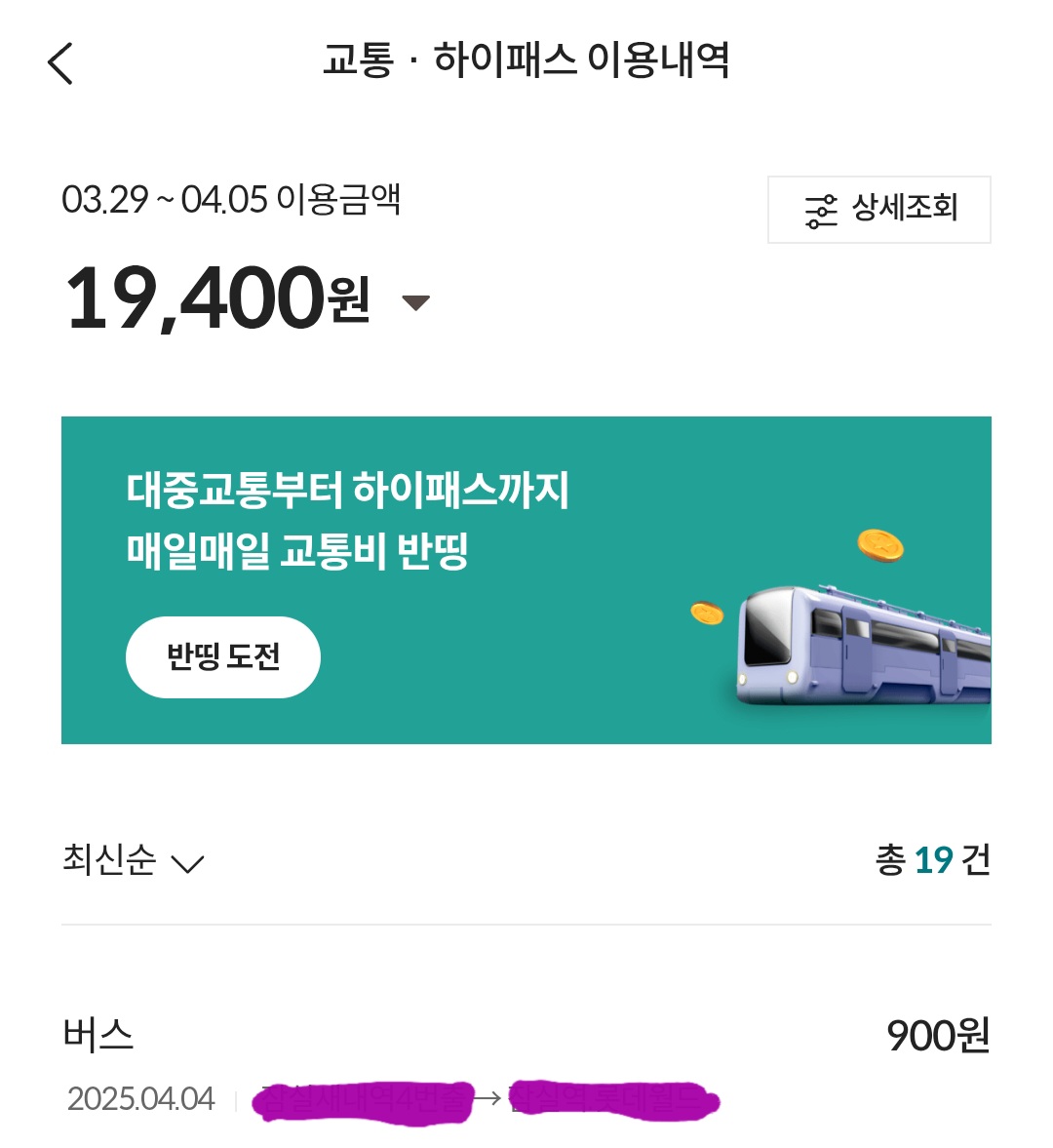1053x1148 pixels.
Task: Click the arrow between the redacted stops
Action: coord(488,1099)
